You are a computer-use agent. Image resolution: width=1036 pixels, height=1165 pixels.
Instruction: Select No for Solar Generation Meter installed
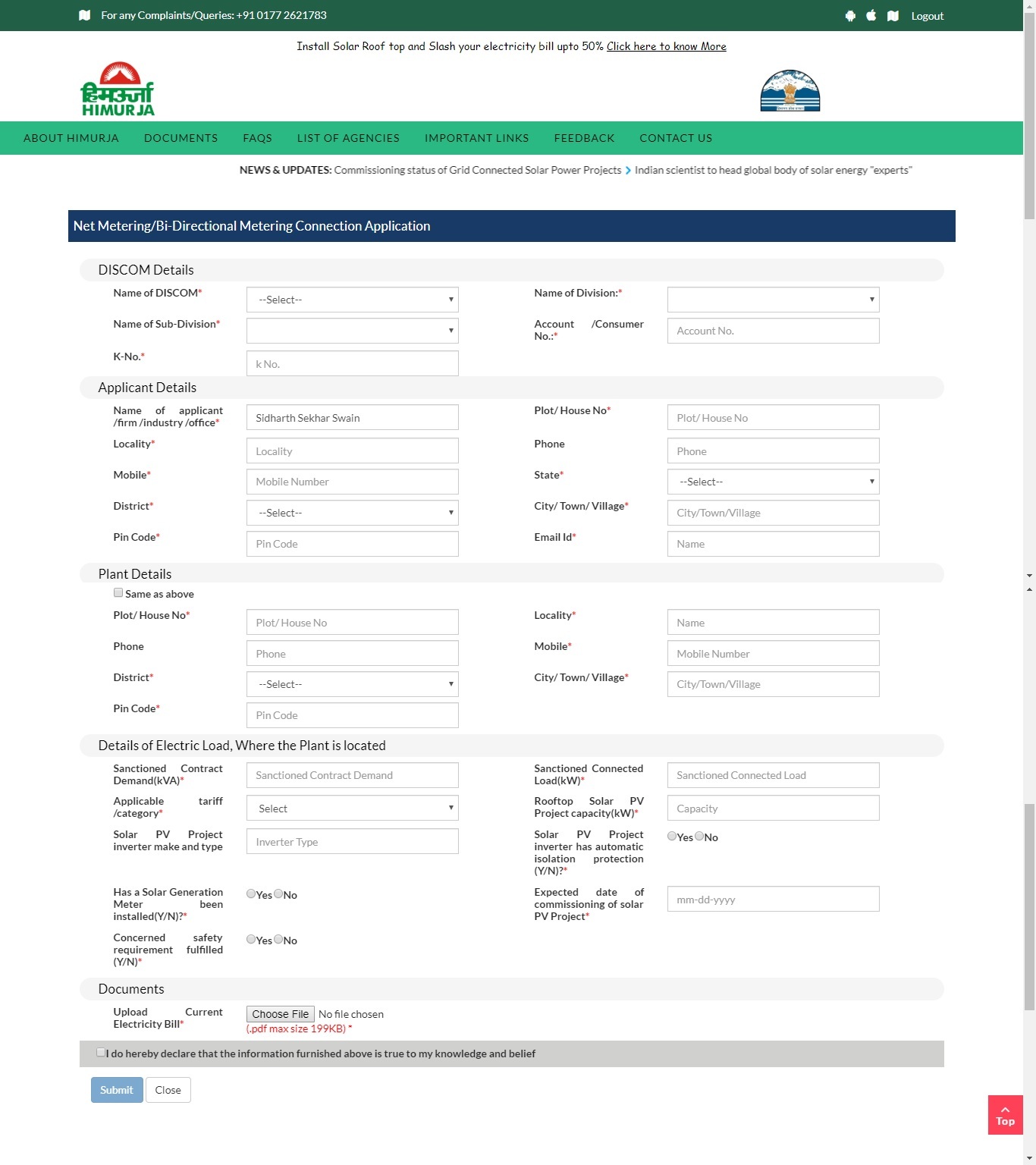pos(278,894)
